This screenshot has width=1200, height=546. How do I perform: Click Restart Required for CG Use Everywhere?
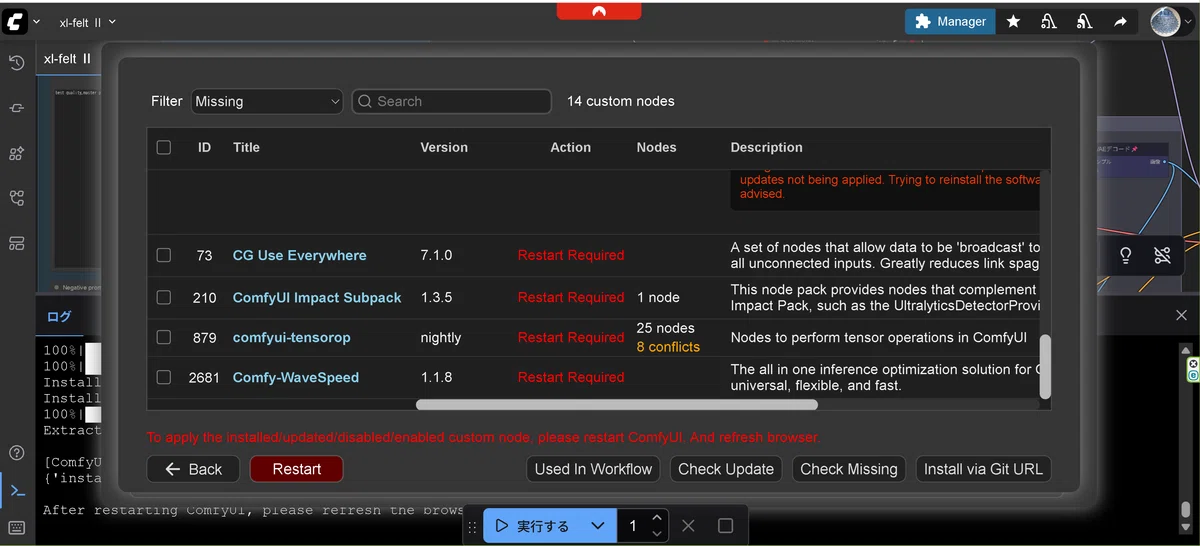tap(571, 255)
